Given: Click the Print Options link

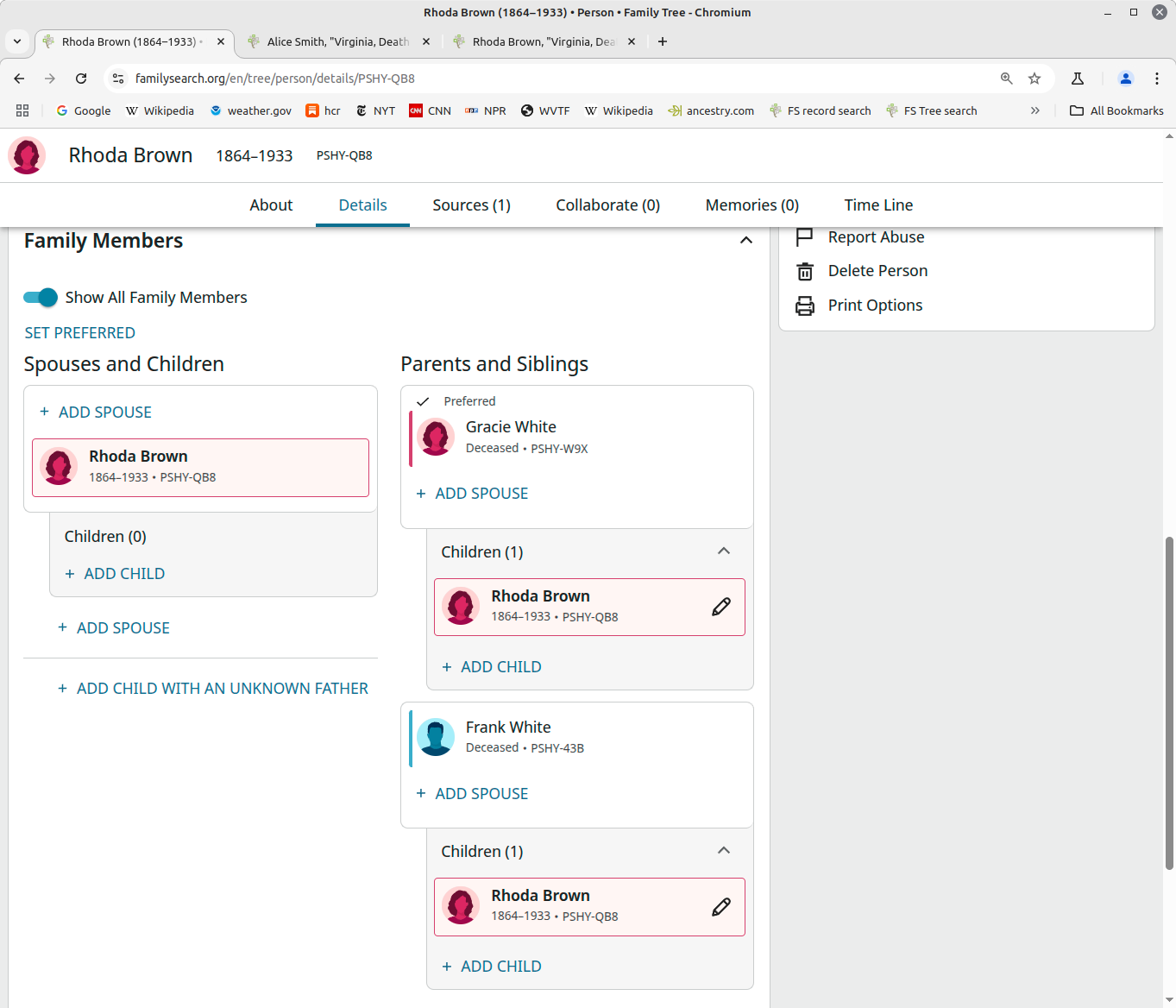Looking at the screenshot, I should point(875,306).
